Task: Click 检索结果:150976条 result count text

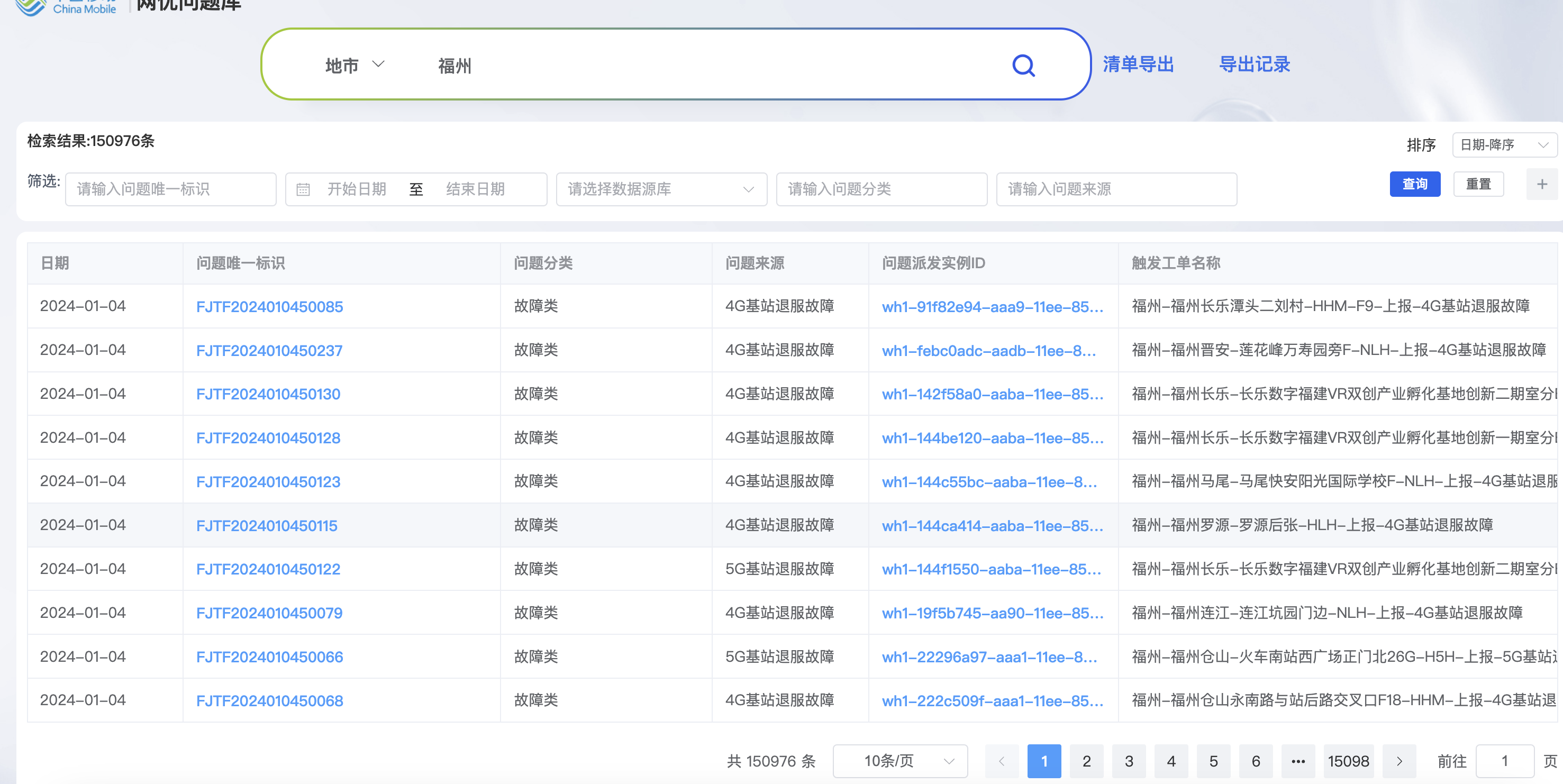Action: pyautogui.click(x=91, y=141)
